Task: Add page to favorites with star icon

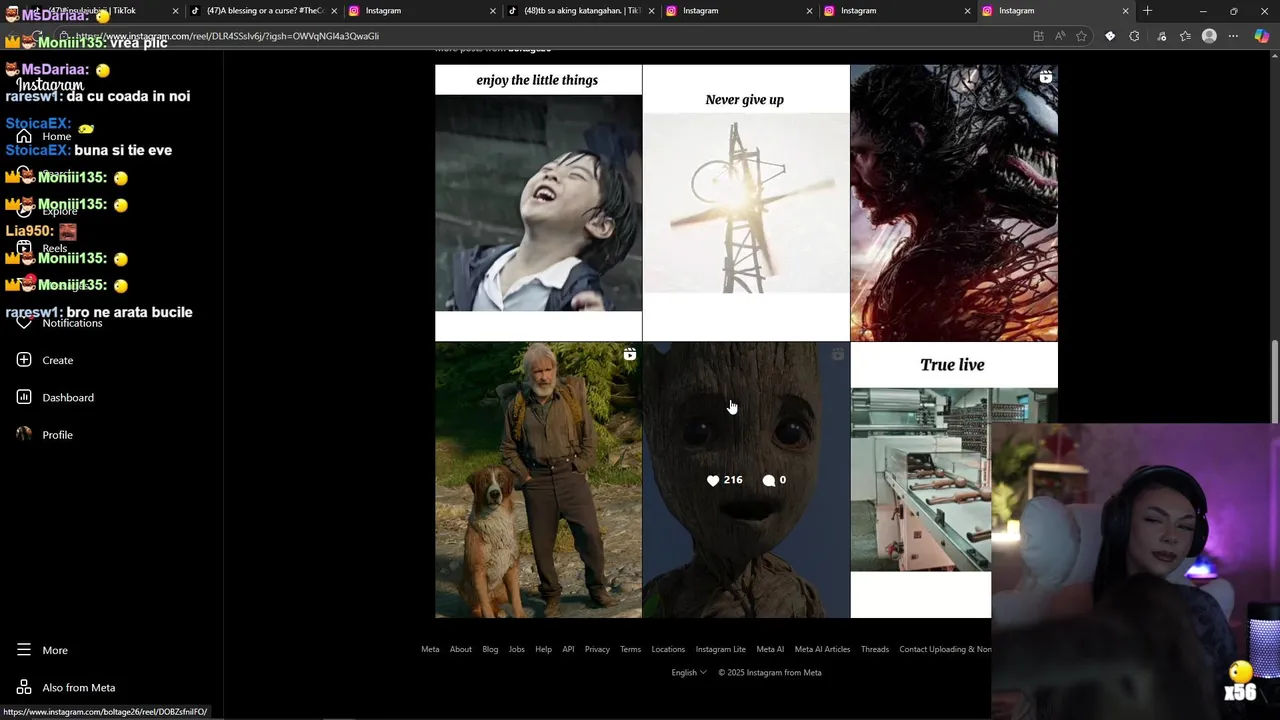Action: (1081, 36)
